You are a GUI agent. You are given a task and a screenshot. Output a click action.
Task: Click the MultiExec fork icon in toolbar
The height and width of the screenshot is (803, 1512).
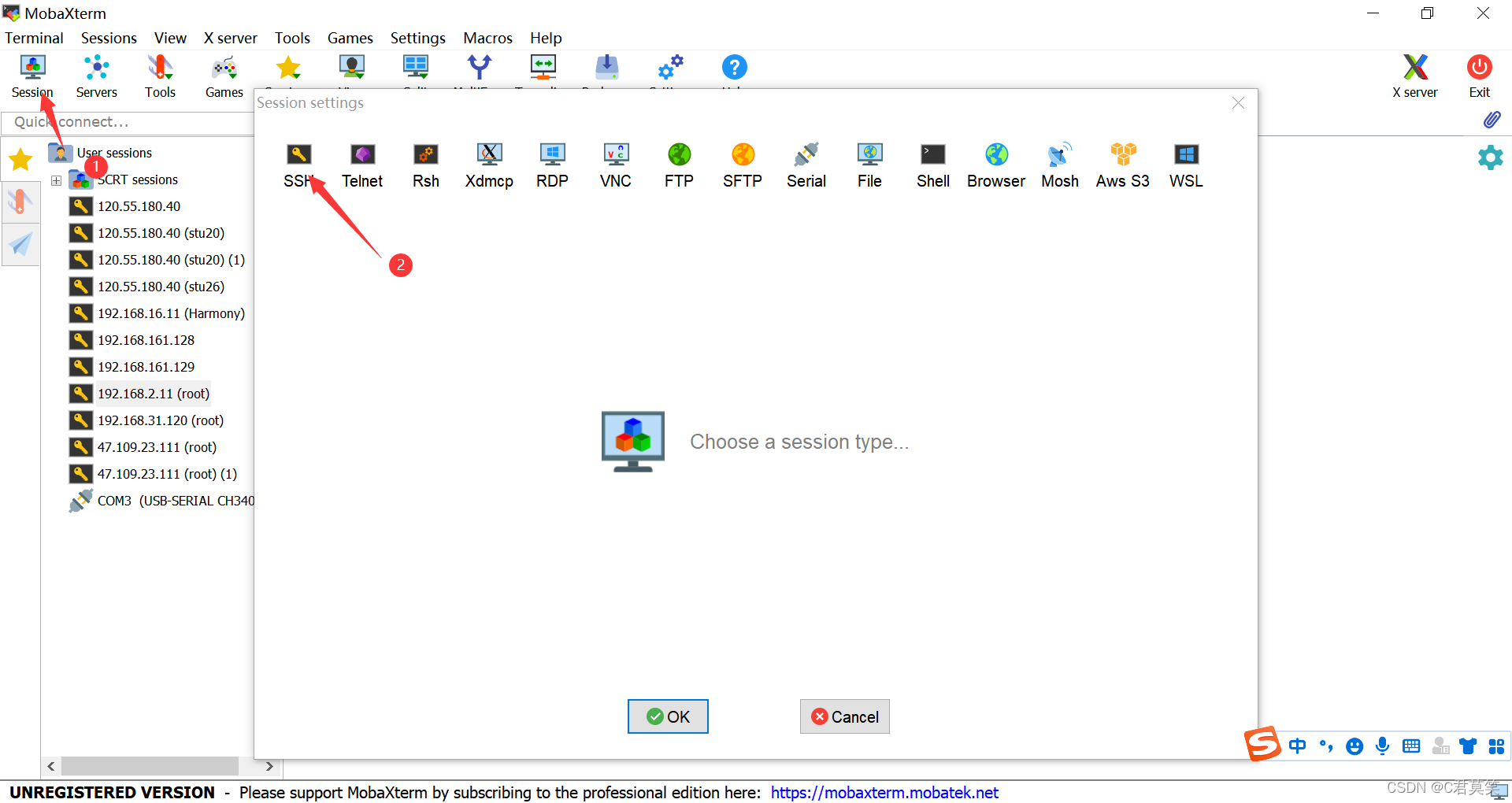pyautogui.click(x=479, y=68)
